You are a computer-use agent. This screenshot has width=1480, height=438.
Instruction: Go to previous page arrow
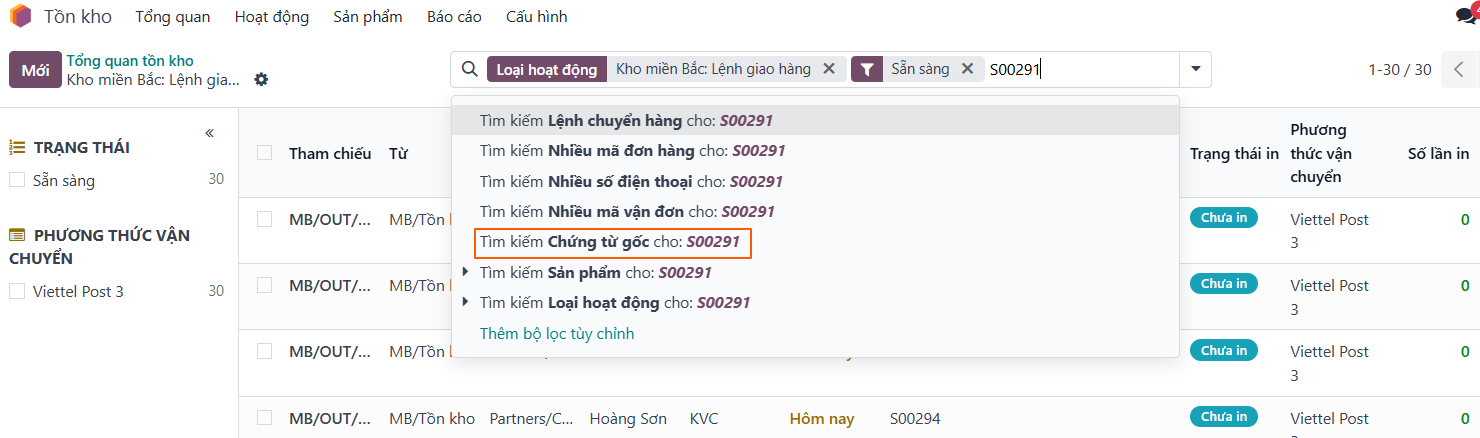[1458, 70]
